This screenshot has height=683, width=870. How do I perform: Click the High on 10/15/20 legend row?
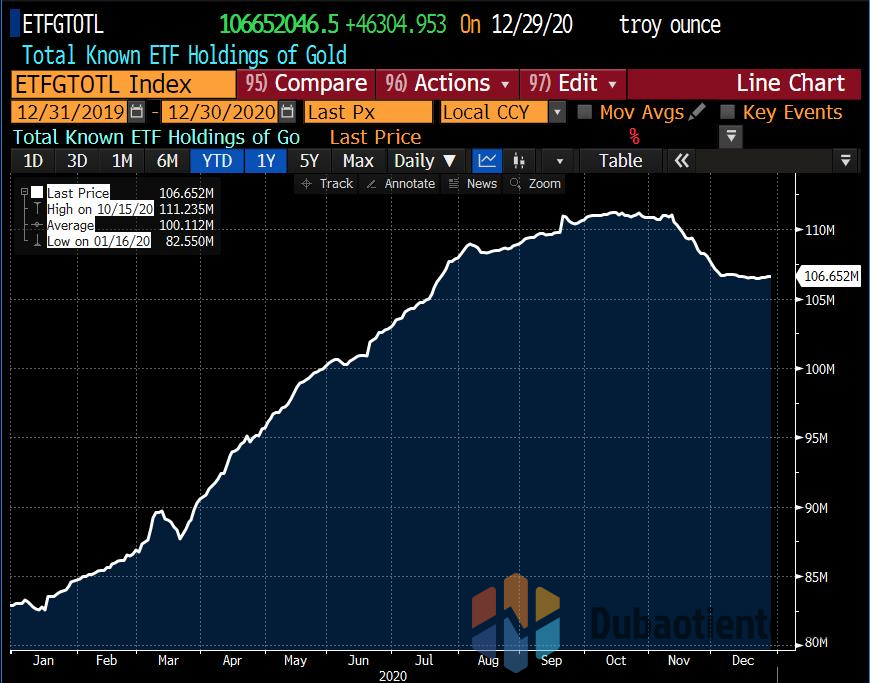(x=130, y=209)
